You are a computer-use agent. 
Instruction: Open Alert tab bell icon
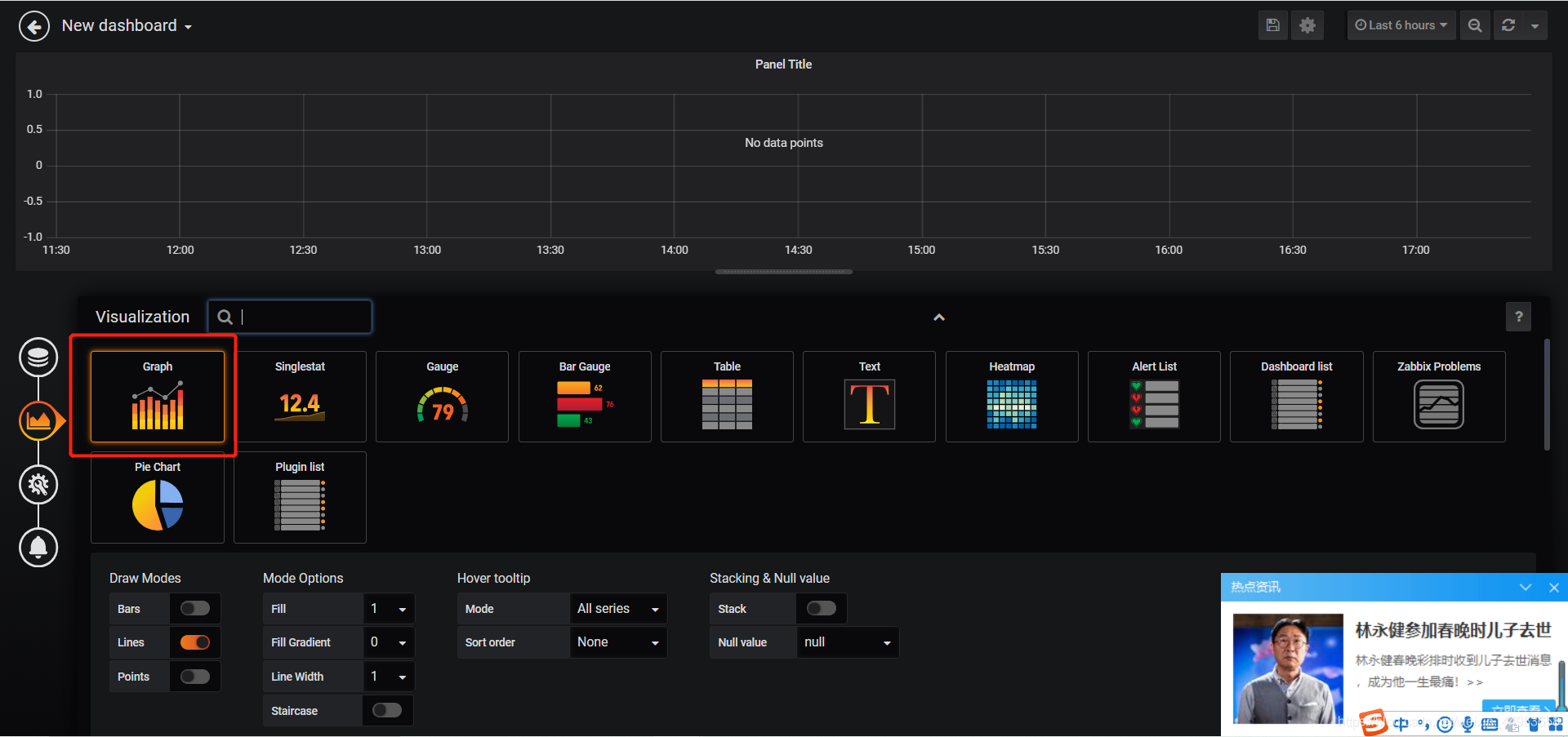point(38,547)
